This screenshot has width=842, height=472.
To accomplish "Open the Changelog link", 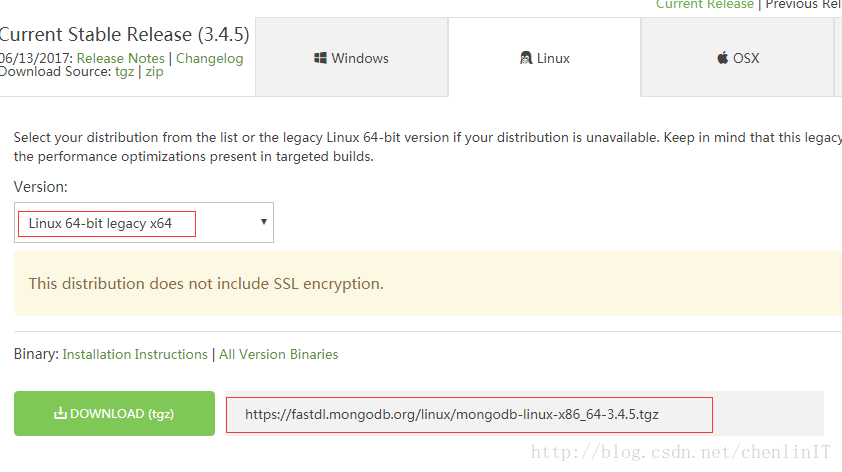I will coord(209,59).
